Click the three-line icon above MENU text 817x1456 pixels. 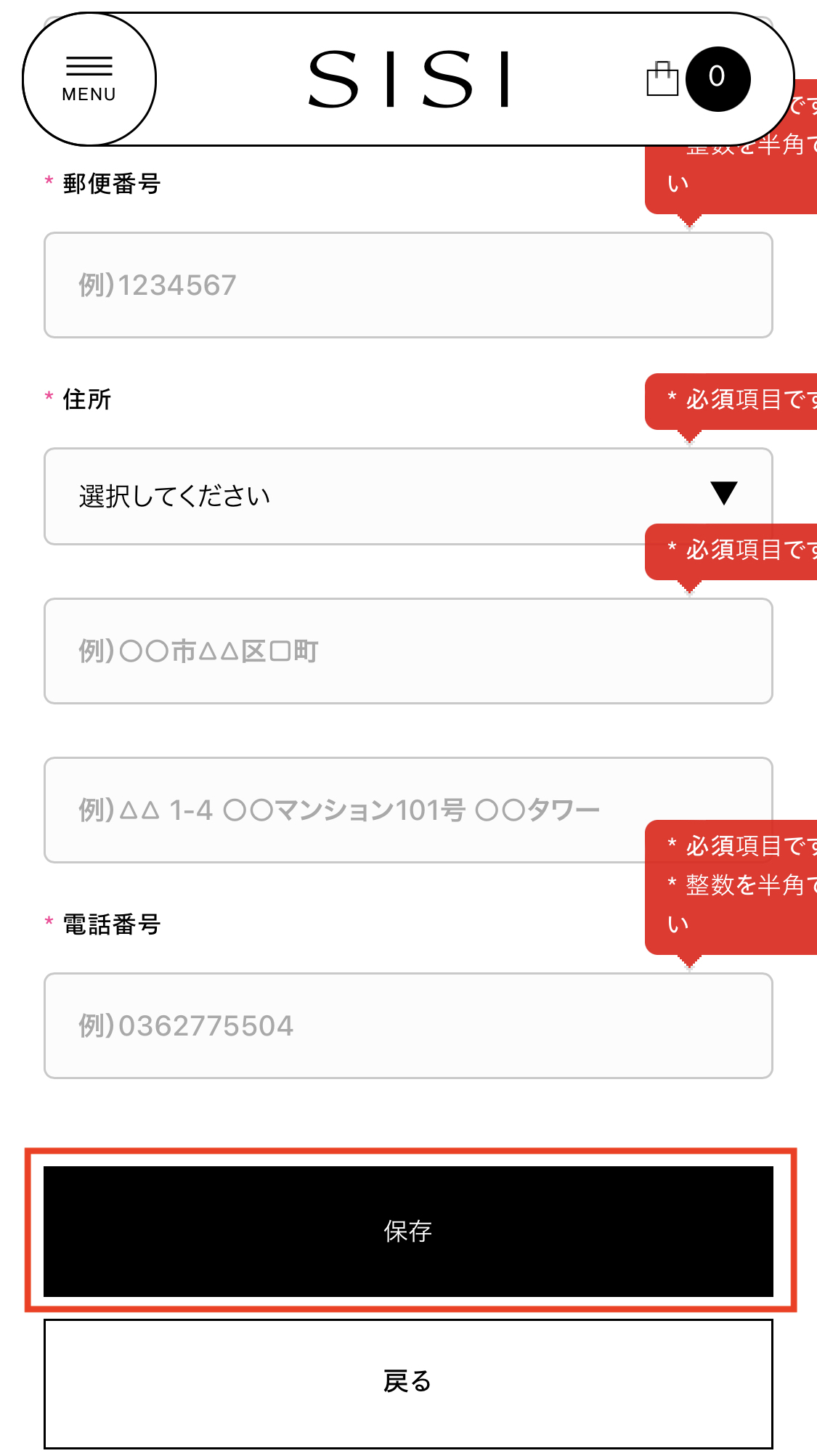pos(89,66)
